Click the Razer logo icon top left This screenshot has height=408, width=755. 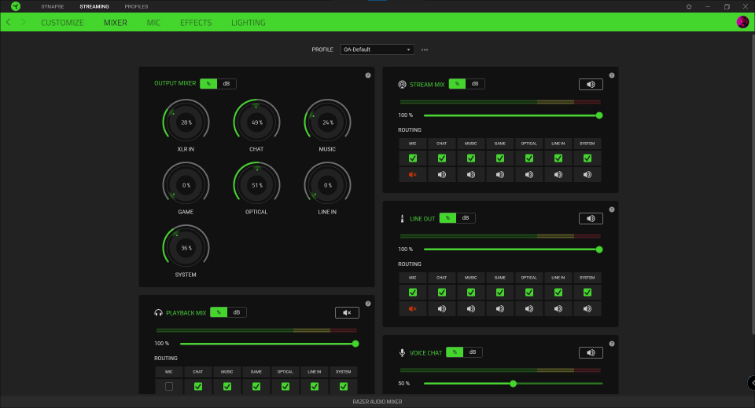click(x=15, y=6)
